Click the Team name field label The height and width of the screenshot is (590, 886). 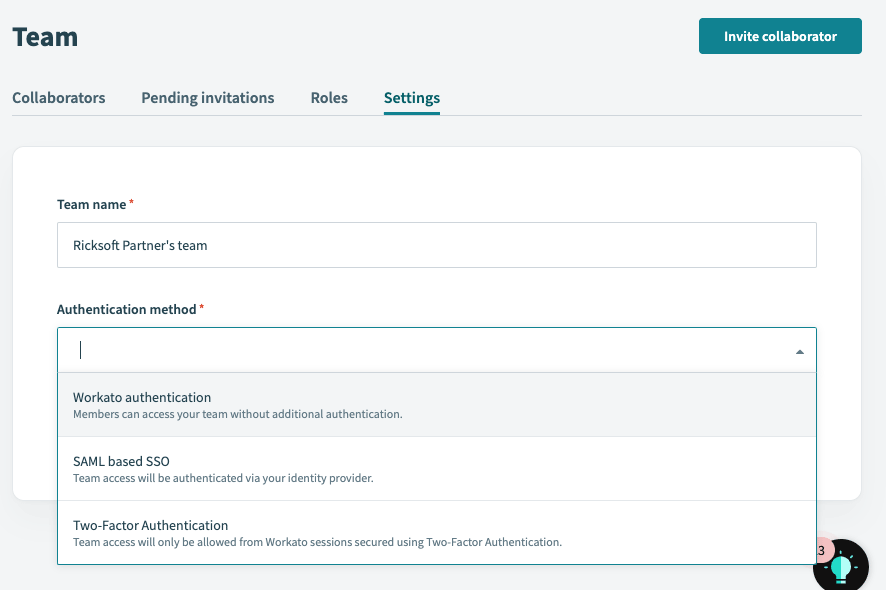tap(92, 204)
